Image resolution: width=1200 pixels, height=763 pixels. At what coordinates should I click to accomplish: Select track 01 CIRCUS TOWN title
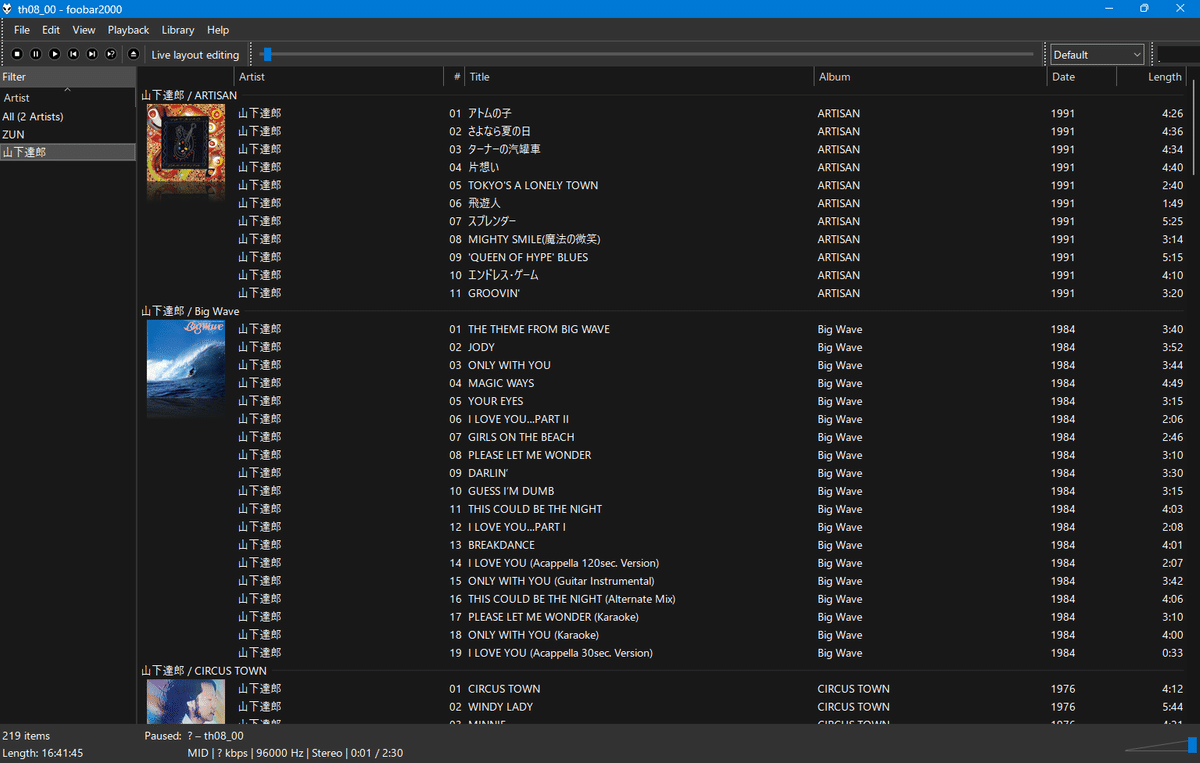click(x=504, y=689)
